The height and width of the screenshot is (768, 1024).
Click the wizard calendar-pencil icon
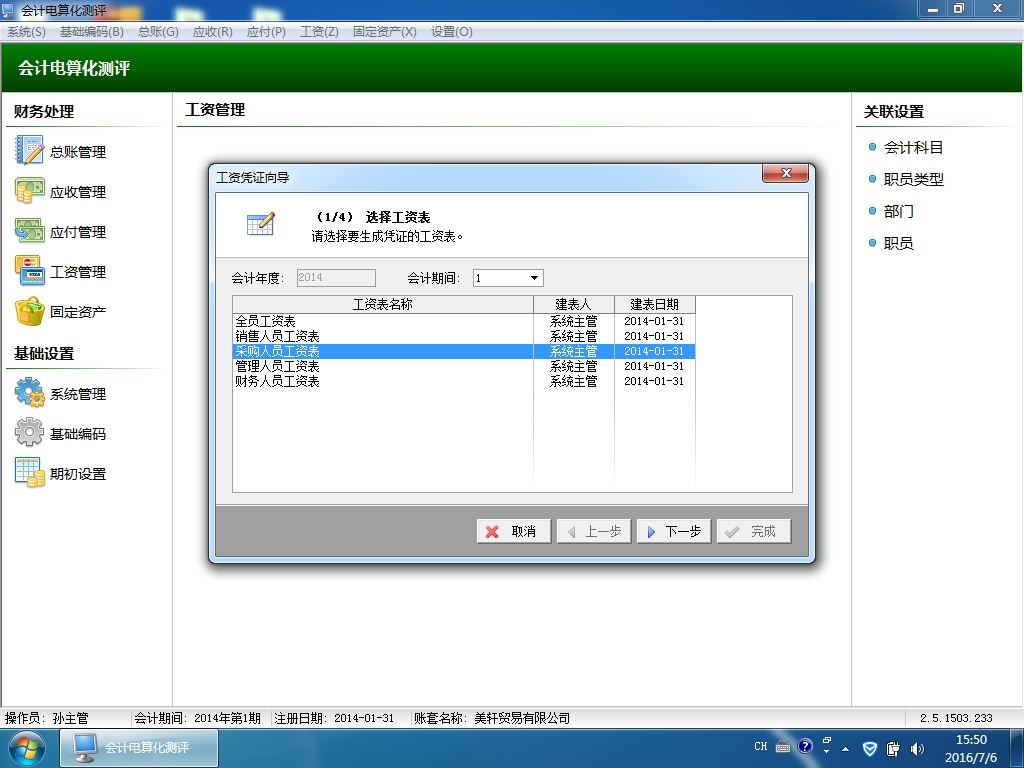[261, 224]
